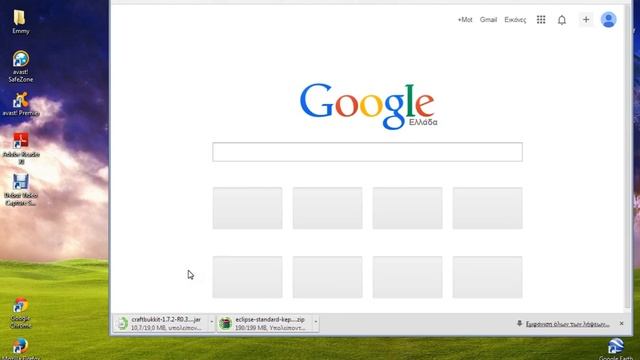Click the eclipse-standard zip download item
Screen dimensions: 640x360
tap(264, 323)
